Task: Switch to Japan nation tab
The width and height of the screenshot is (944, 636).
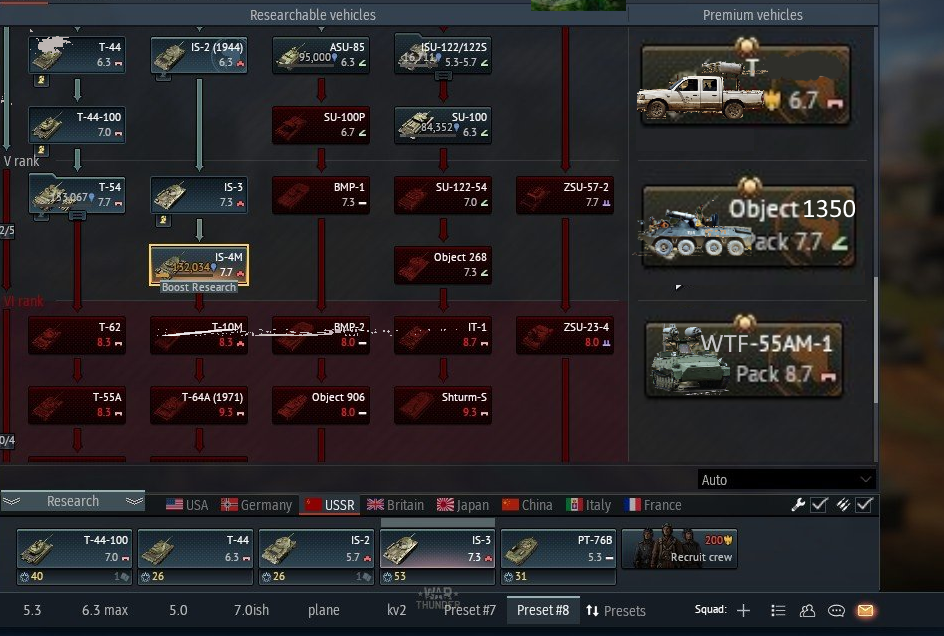Action: (x=463, y=505)
